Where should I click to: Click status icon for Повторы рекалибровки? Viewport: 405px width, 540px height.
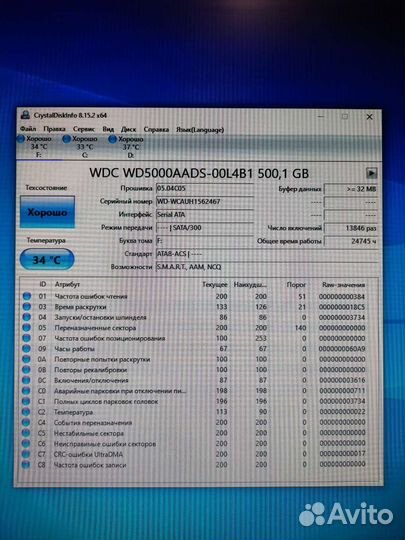point(27,370)
